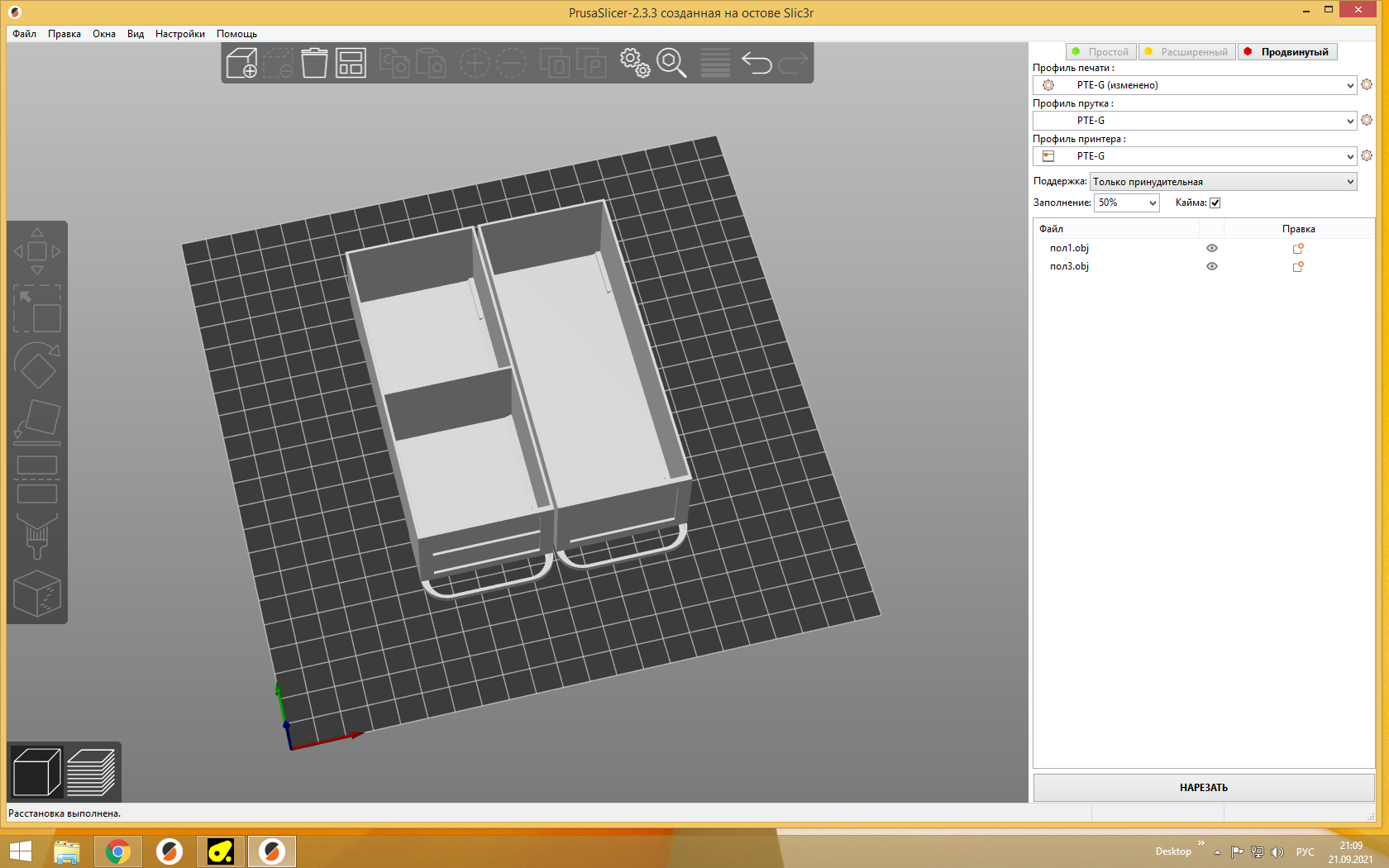1389x868 pixels.
Task: Select the Scale tool in left toolbar
Action: [x=37, y=308]
